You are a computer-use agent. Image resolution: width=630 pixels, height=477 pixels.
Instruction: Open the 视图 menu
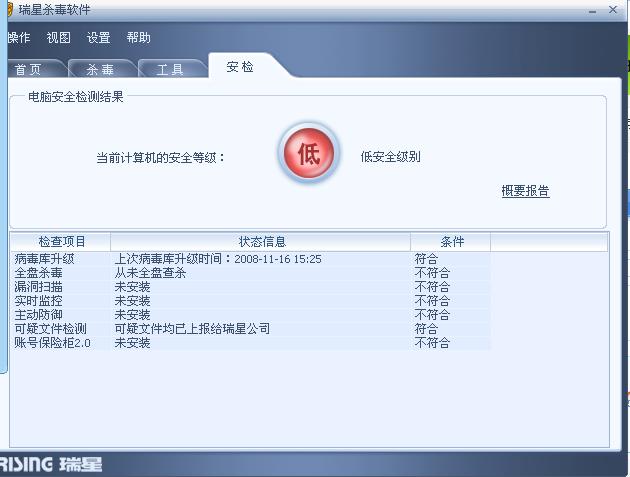59,38
